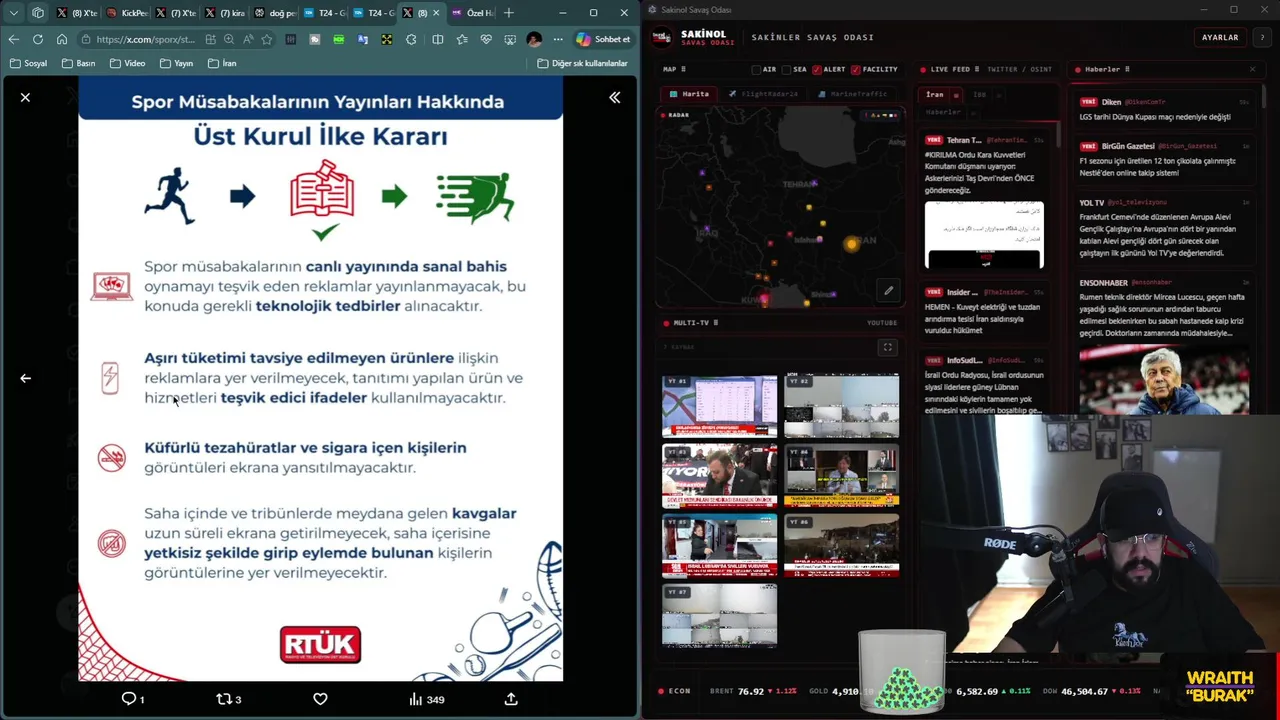This screenshot has width=1280, height=720.
Task: Focus the x.com address bar
Action: pos(146,39)
